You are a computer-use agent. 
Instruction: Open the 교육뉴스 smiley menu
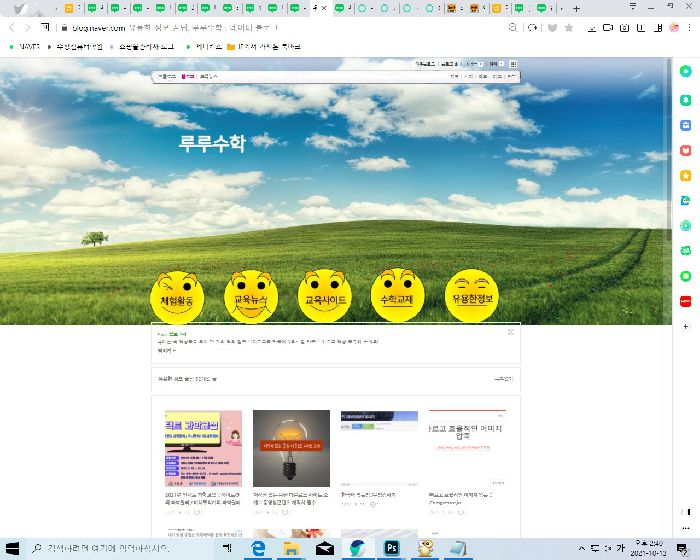(x=250, y=296)
